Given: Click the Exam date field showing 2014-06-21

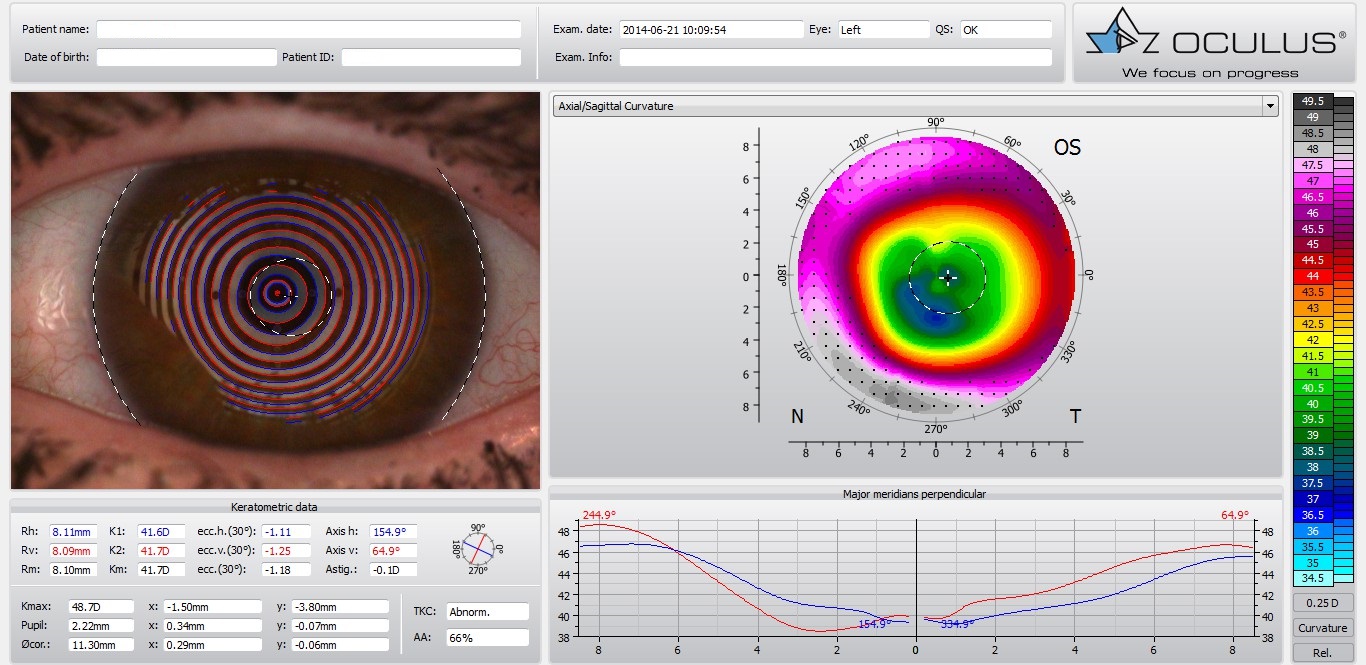Looking at the screenshot, I should point(710,29).
